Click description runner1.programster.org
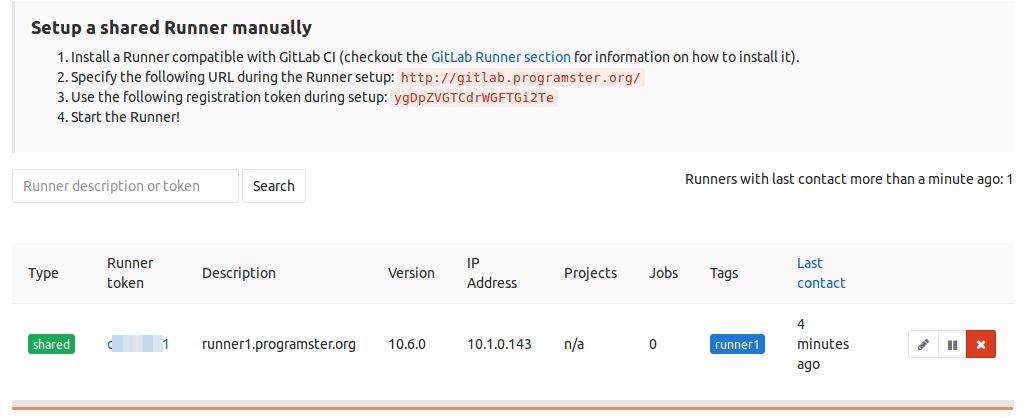The width and height of the screenshot is (1025, 418). [279, 344]
